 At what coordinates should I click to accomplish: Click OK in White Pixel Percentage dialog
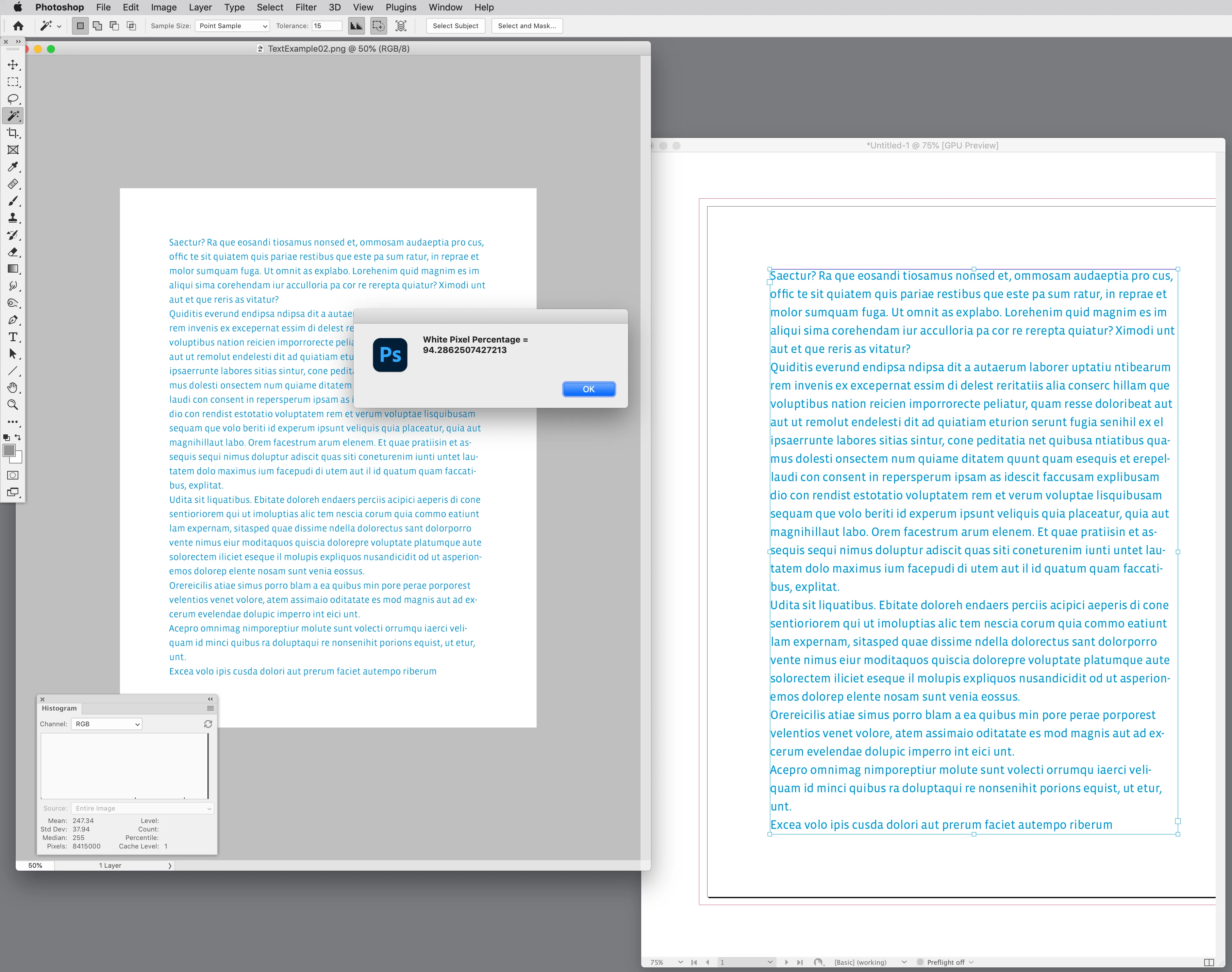point(589,389)
